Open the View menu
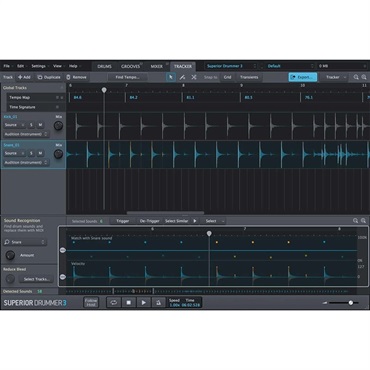 click(58, 66)
